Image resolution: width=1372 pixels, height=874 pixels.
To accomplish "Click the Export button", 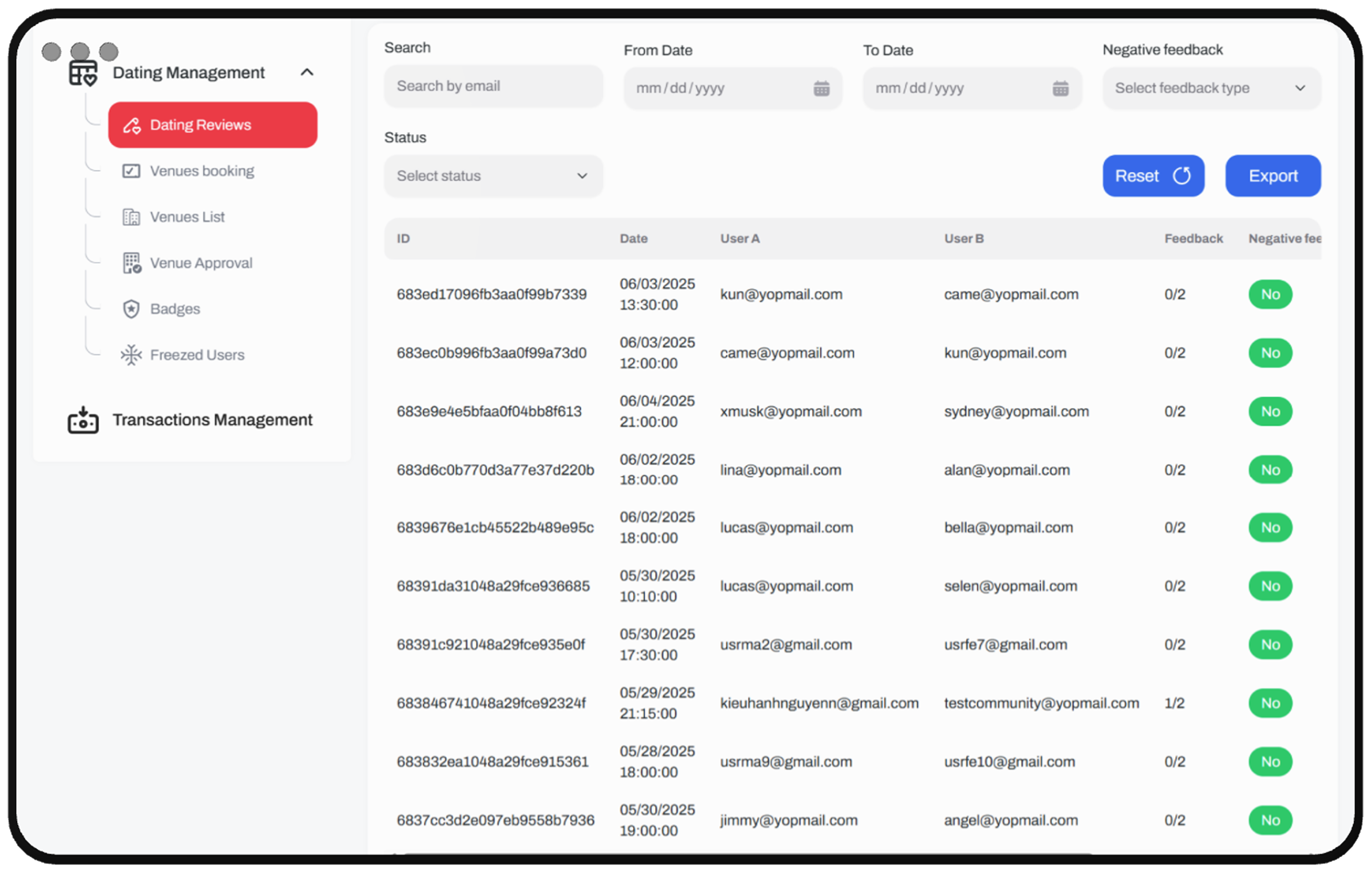I will click(x=1273, y=176).
